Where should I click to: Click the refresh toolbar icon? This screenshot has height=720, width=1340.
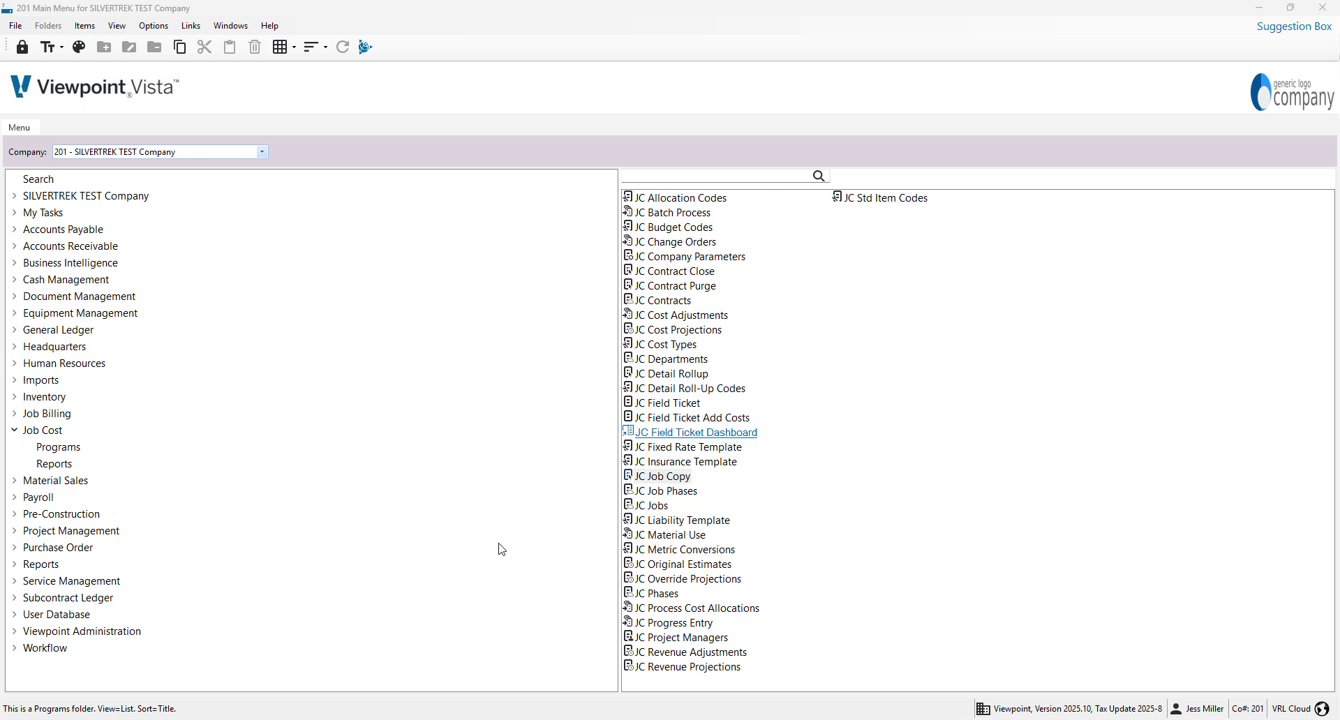click(343, 47)
